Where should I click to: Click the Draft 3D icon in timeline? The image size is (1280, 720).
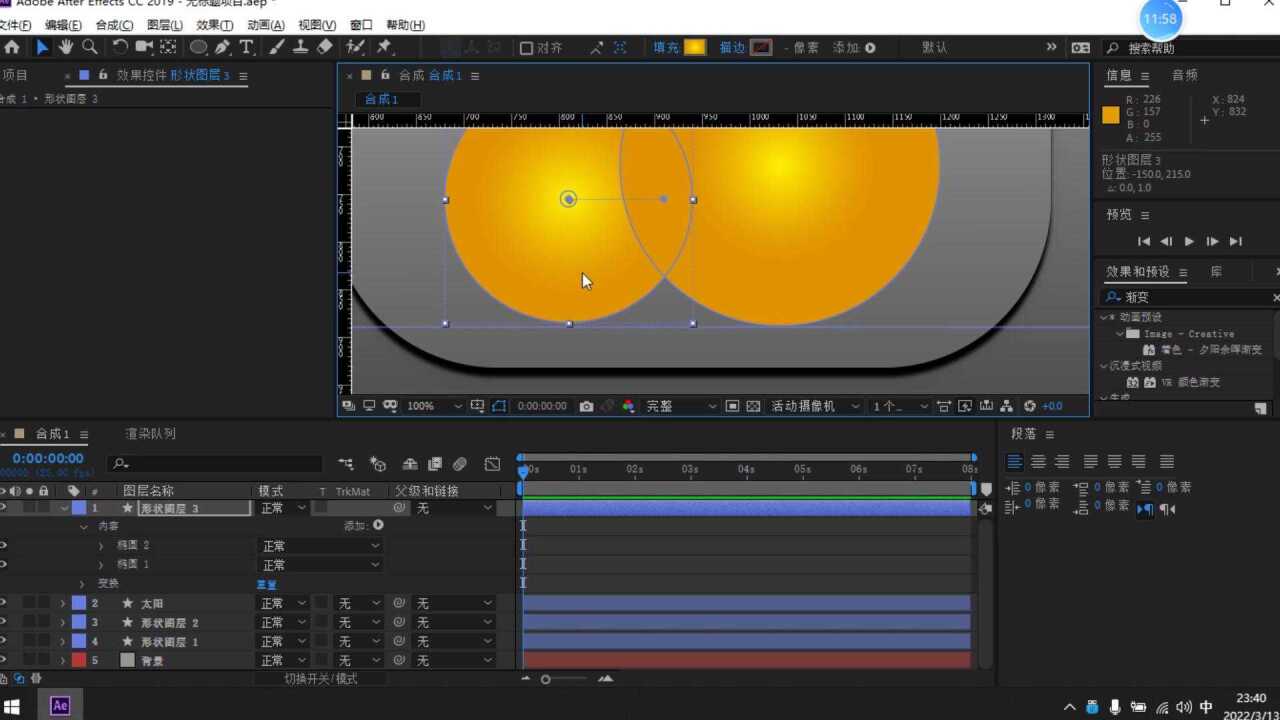click(378, 464)
